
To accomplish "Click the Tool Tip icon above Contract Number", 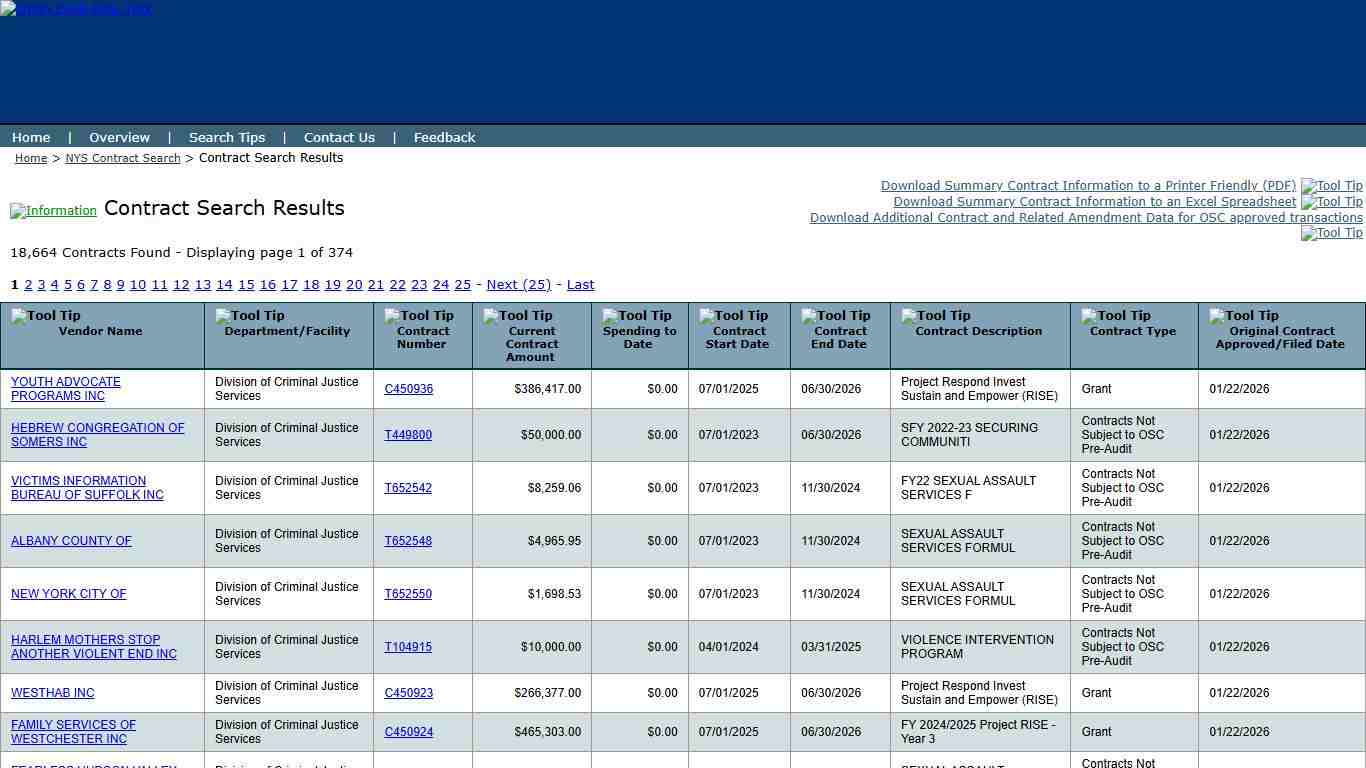I will pyautogui.click(x=420, y=316).
